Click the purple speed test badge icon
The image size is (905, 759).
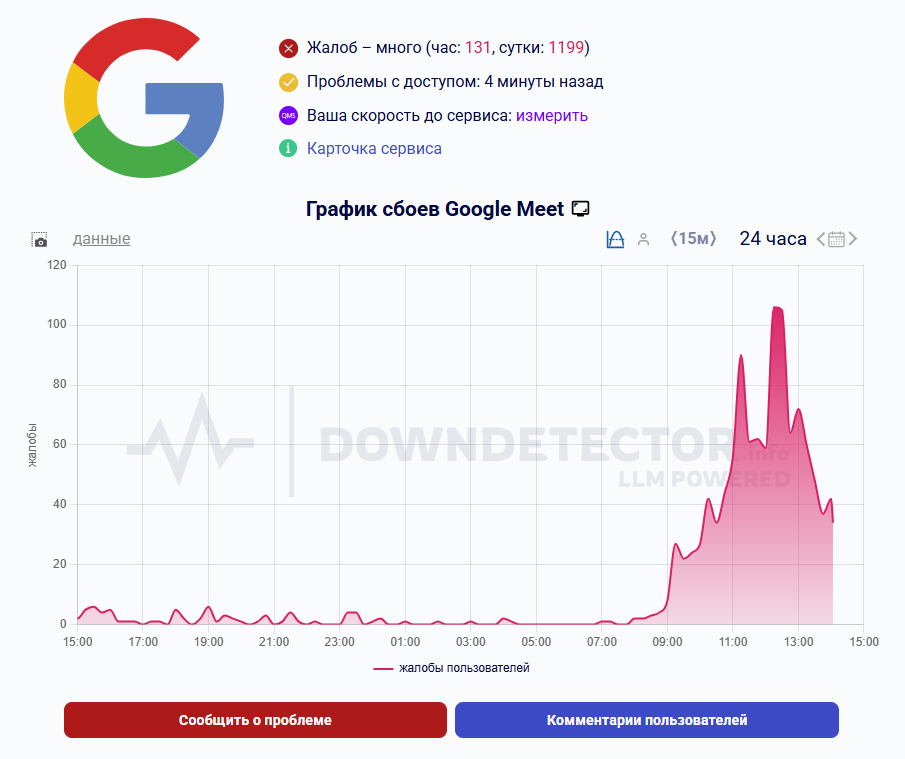(x=287, y=115)
